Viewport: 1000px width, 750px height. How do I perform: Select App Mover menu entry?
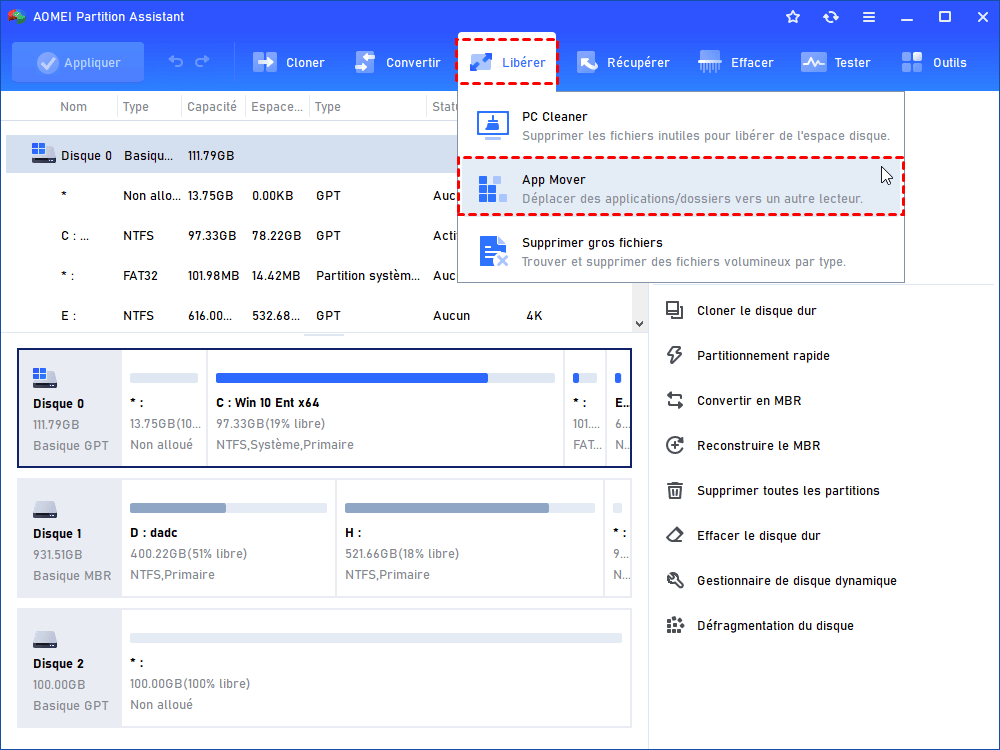680,188
